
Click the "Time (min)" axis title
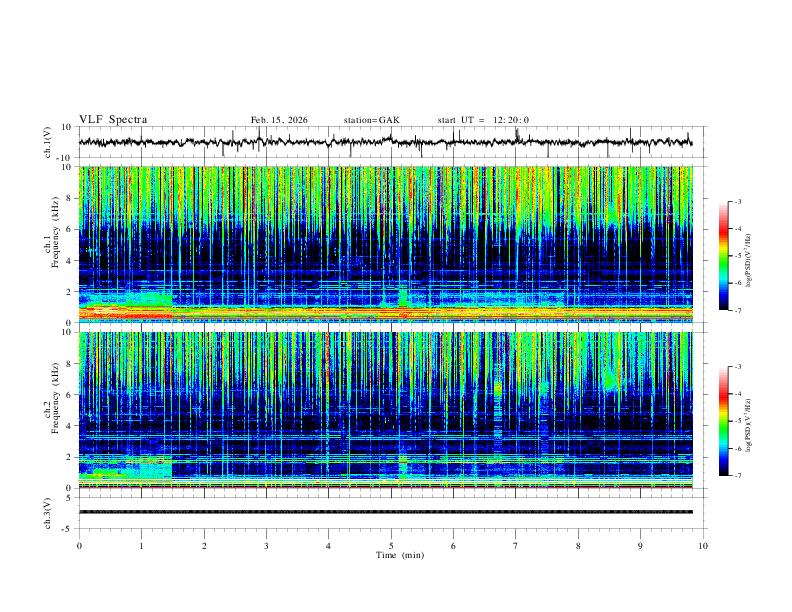point(400,555)
